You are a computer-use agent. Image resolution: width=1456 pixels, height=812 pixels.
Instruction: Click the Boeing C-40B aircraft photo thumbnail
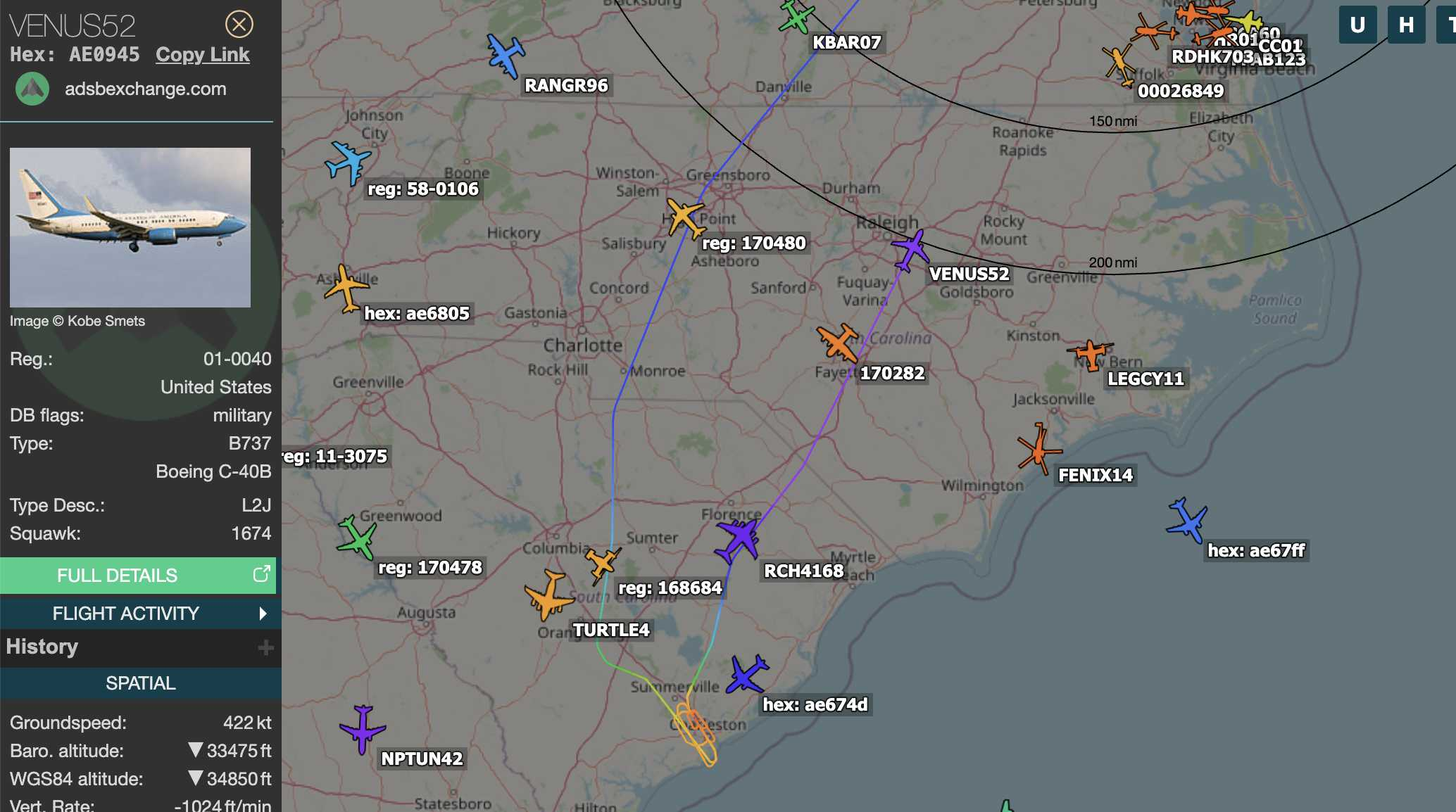(130, 227)
